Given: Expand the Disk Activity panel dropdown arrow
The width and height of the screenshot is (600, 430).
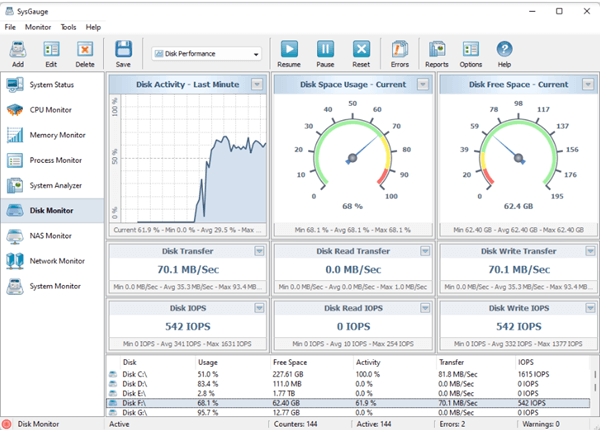Looking at the screenshot, I should click(258, 85).
